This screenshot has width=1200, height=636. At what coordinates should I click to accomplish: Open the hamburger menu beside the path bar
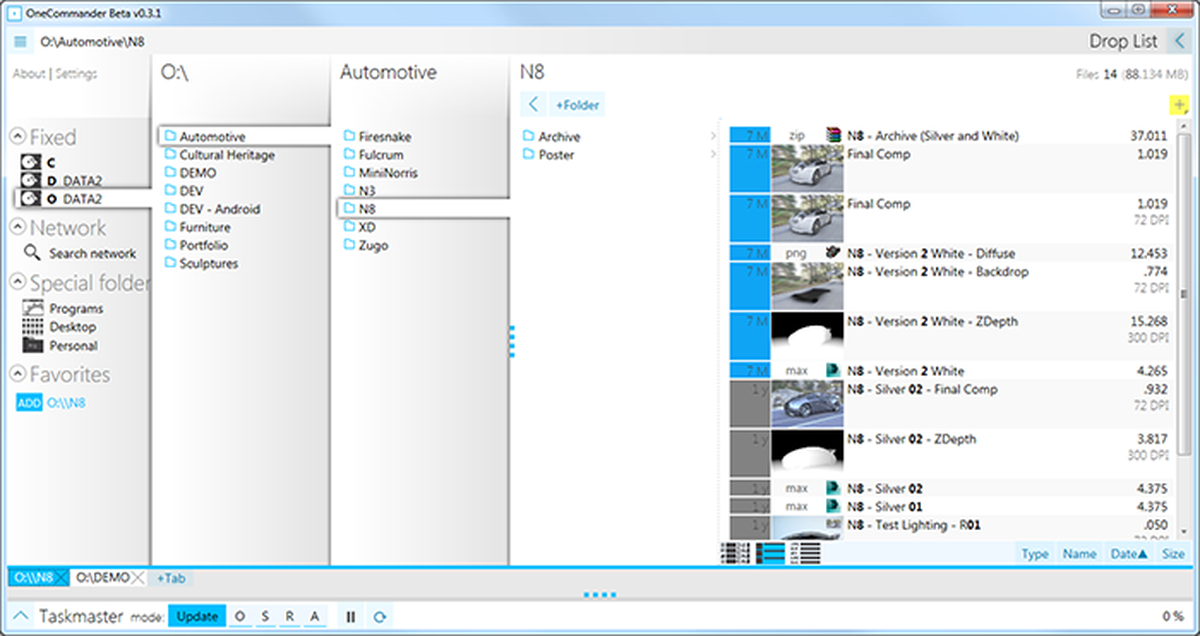pos(21,42)
